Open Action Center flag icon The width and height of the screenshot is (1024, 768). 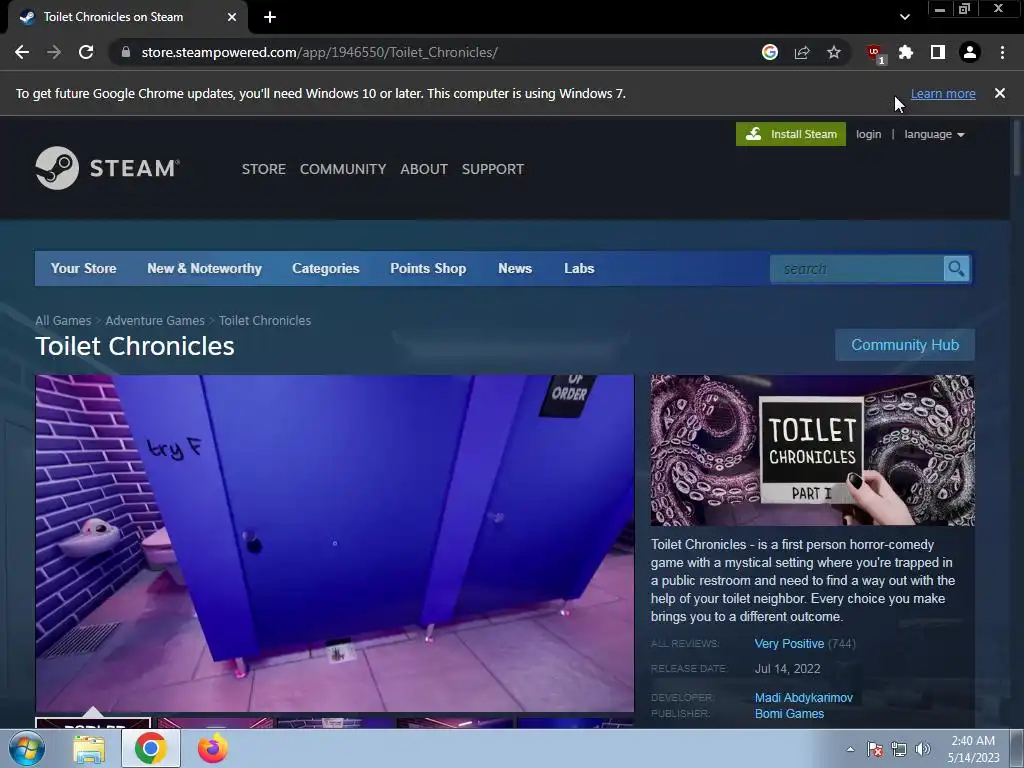tap(874, 749)
